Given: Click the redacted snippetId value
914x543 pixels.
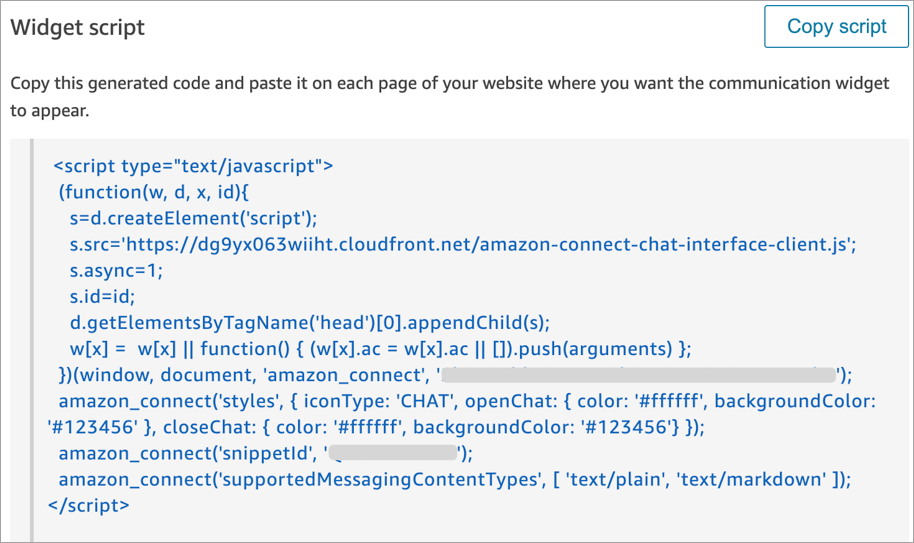Looking at the screenshot, I should tap(393, 453).
